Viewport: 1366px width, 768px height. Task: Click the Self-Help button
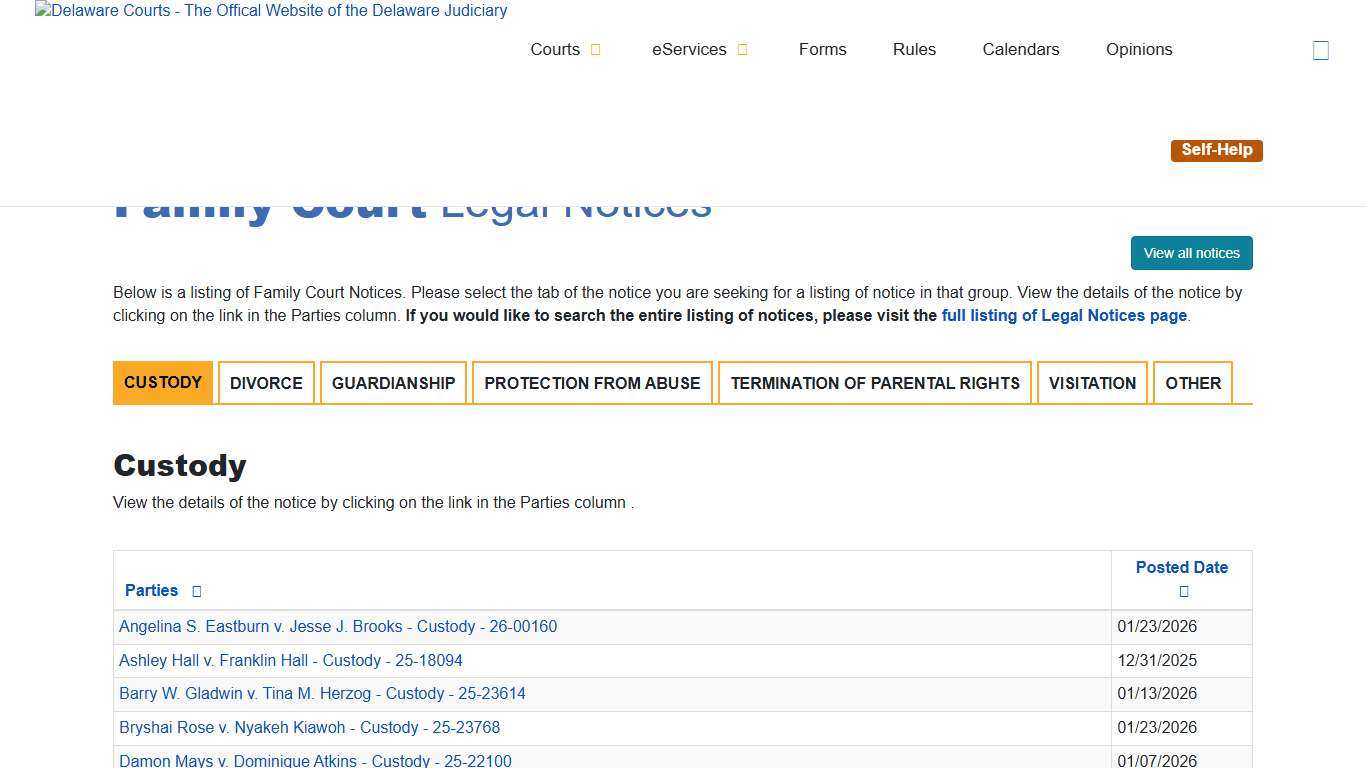(x=1216, y=150)
